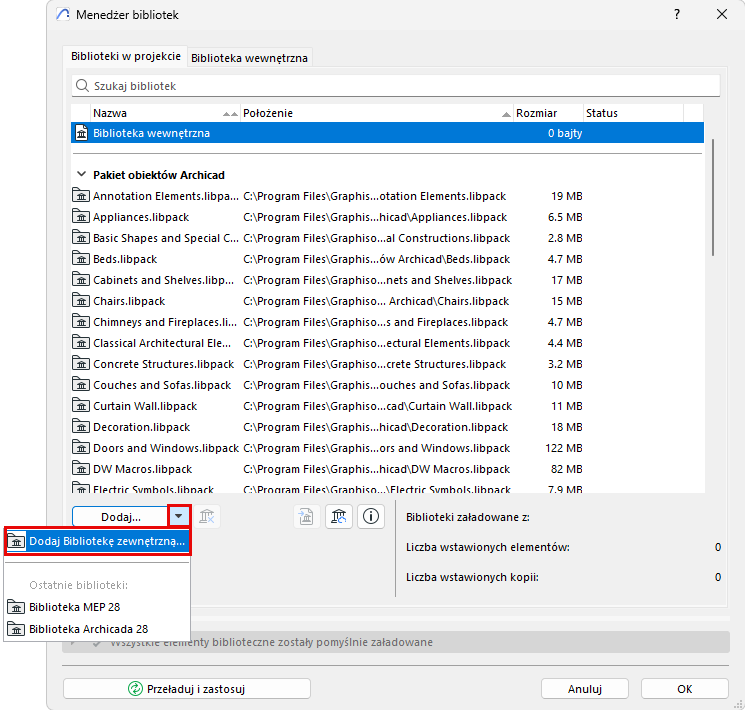Sort by the Położenie column arrow

click(x=506, y=114)
